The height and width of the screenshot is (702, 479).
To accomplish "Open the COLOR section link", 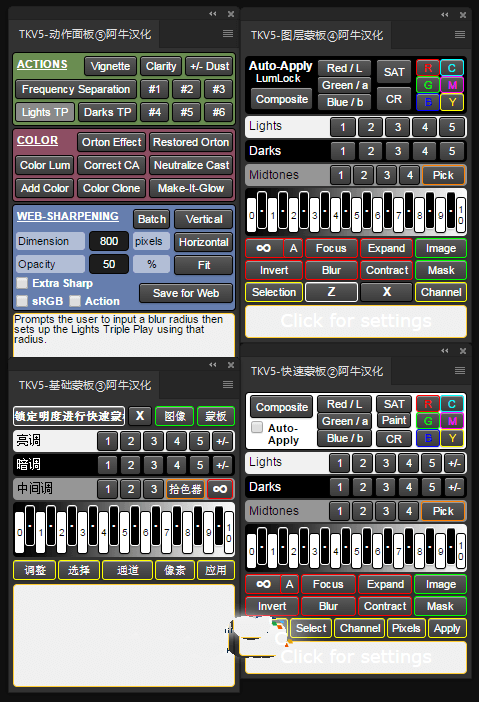I will tap(38, 140).
